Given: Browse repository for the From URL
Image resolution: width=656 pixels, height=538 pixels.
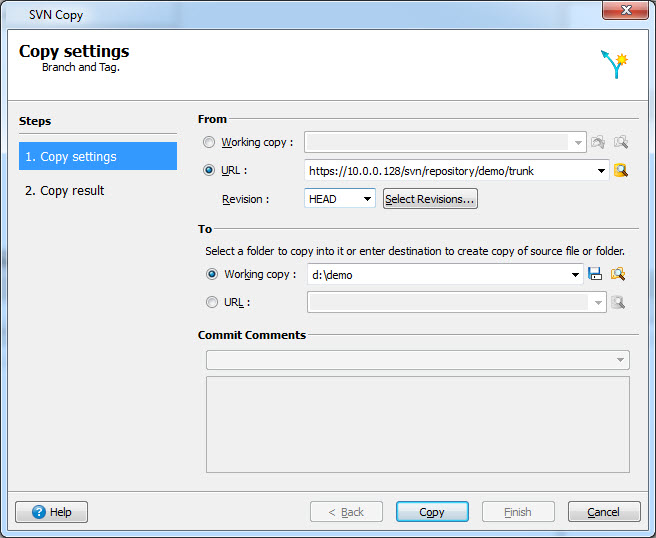Looking at the screenshot, I should coord(621,171).
